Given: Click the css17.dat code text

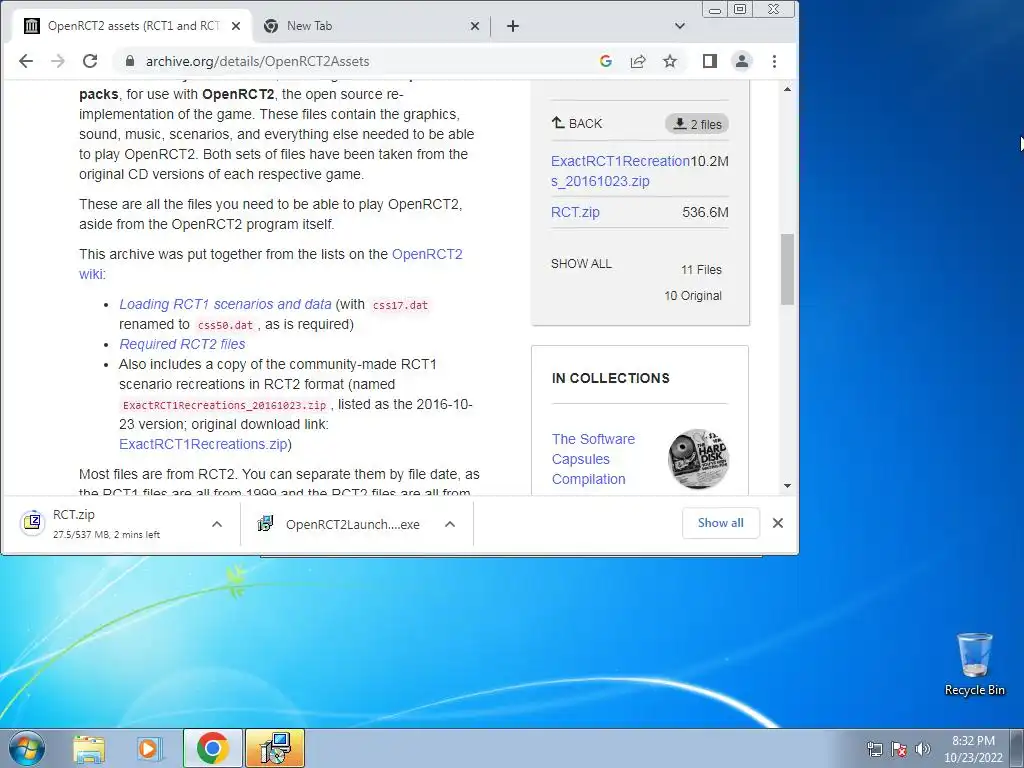Looking at the screenshot, I should [400, 305].
